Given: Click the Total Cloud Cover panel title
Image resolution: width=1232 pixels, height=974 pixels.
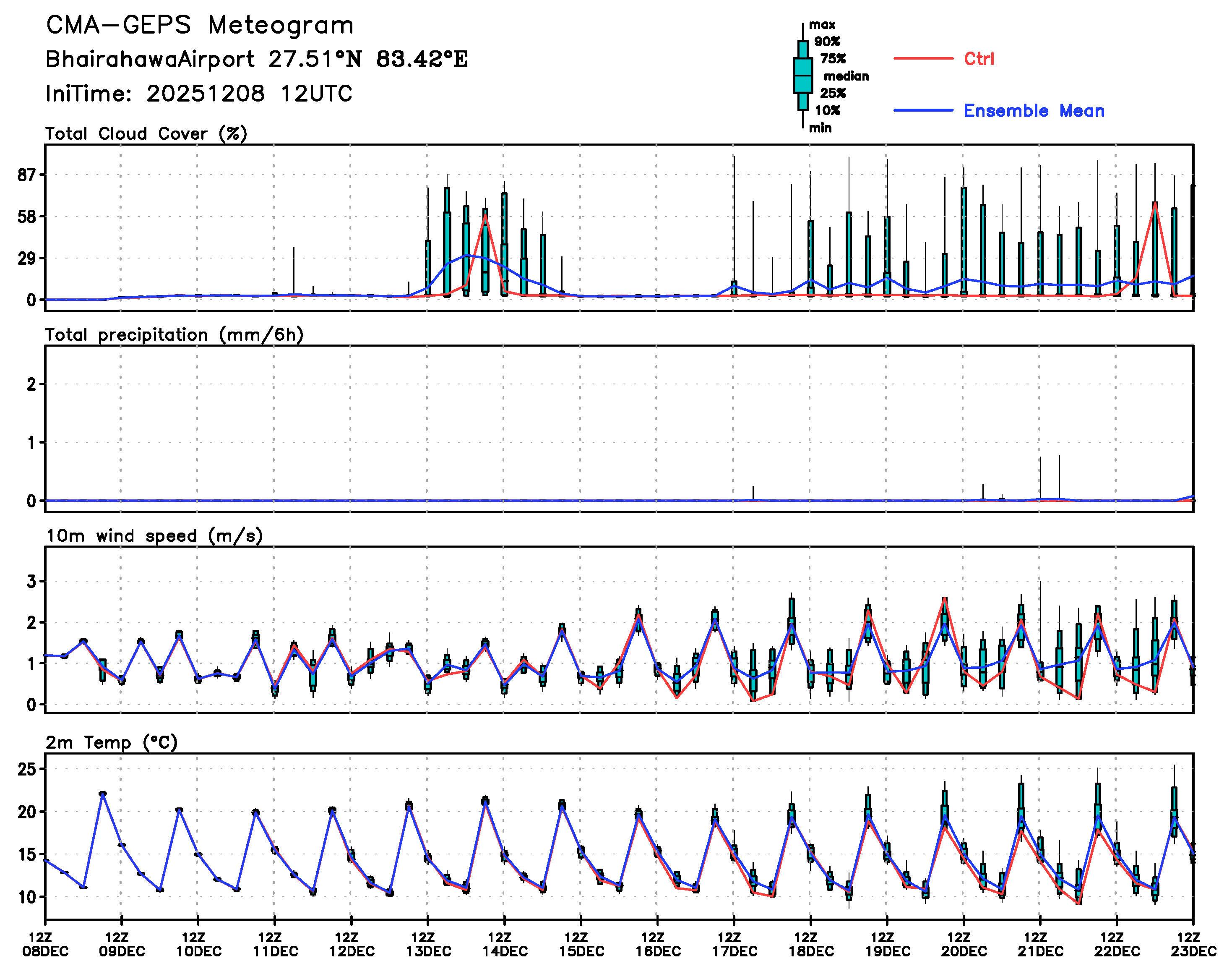Looking at the screenshot, I should click(x=146, y=134).
